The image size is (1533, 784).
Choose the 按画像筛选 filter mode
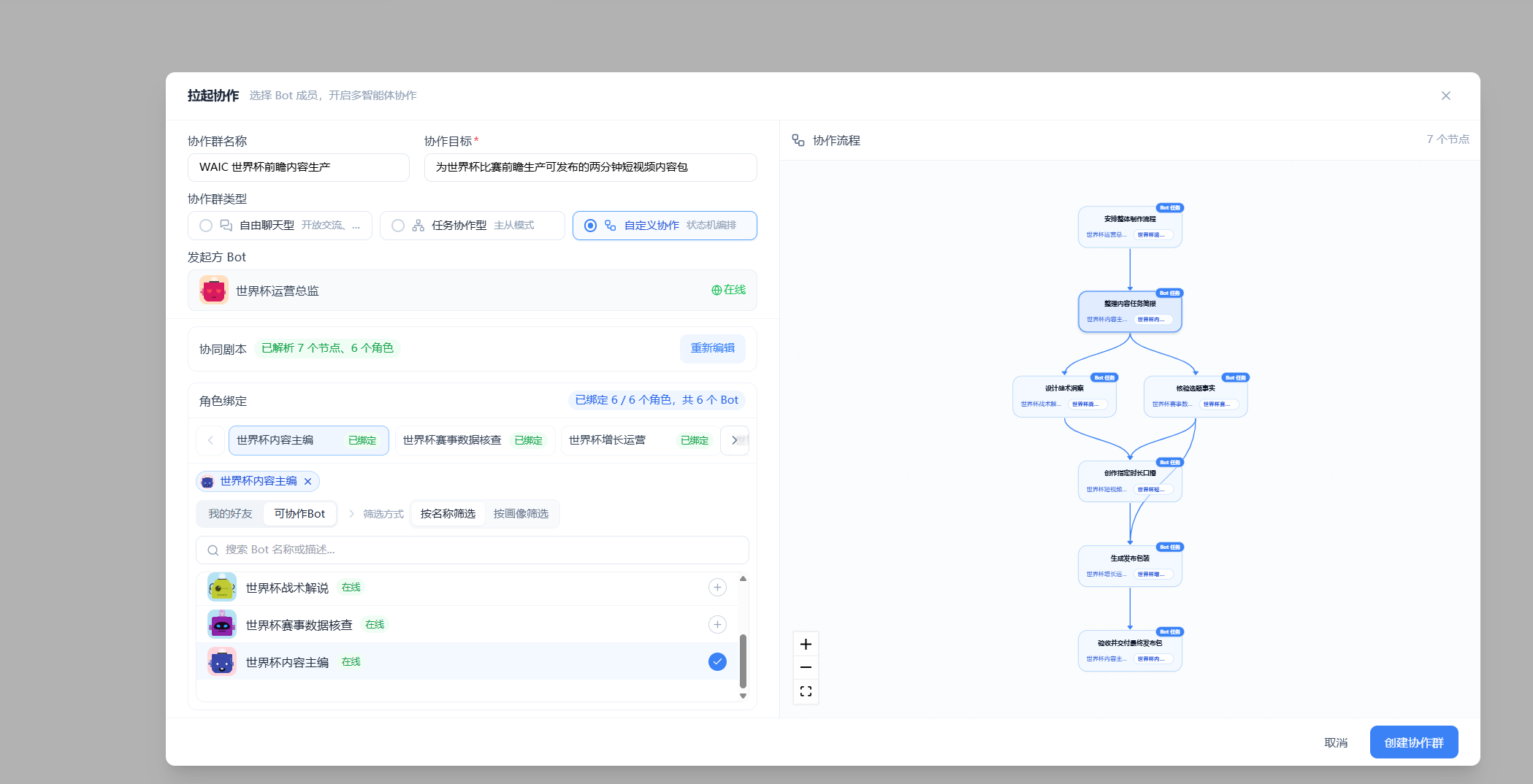coord(521,514)
